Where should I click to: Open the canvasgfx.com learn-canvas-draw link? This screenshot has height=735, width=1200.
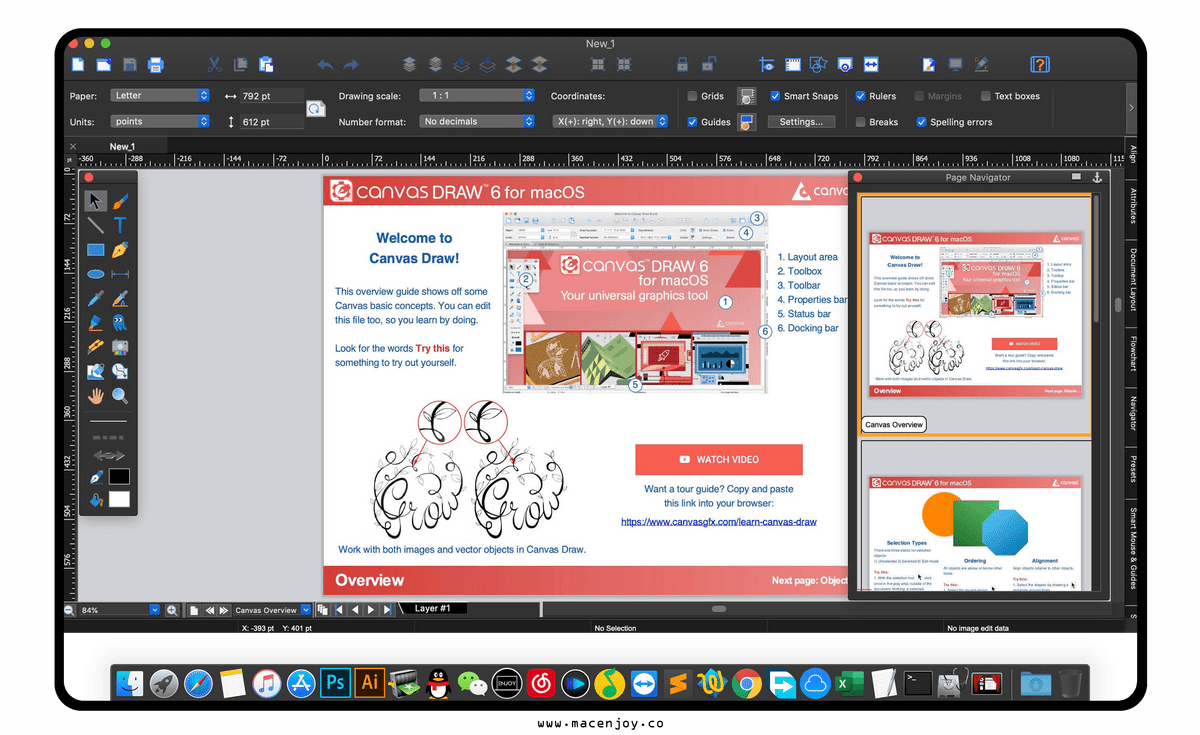[x=719, y=522]
